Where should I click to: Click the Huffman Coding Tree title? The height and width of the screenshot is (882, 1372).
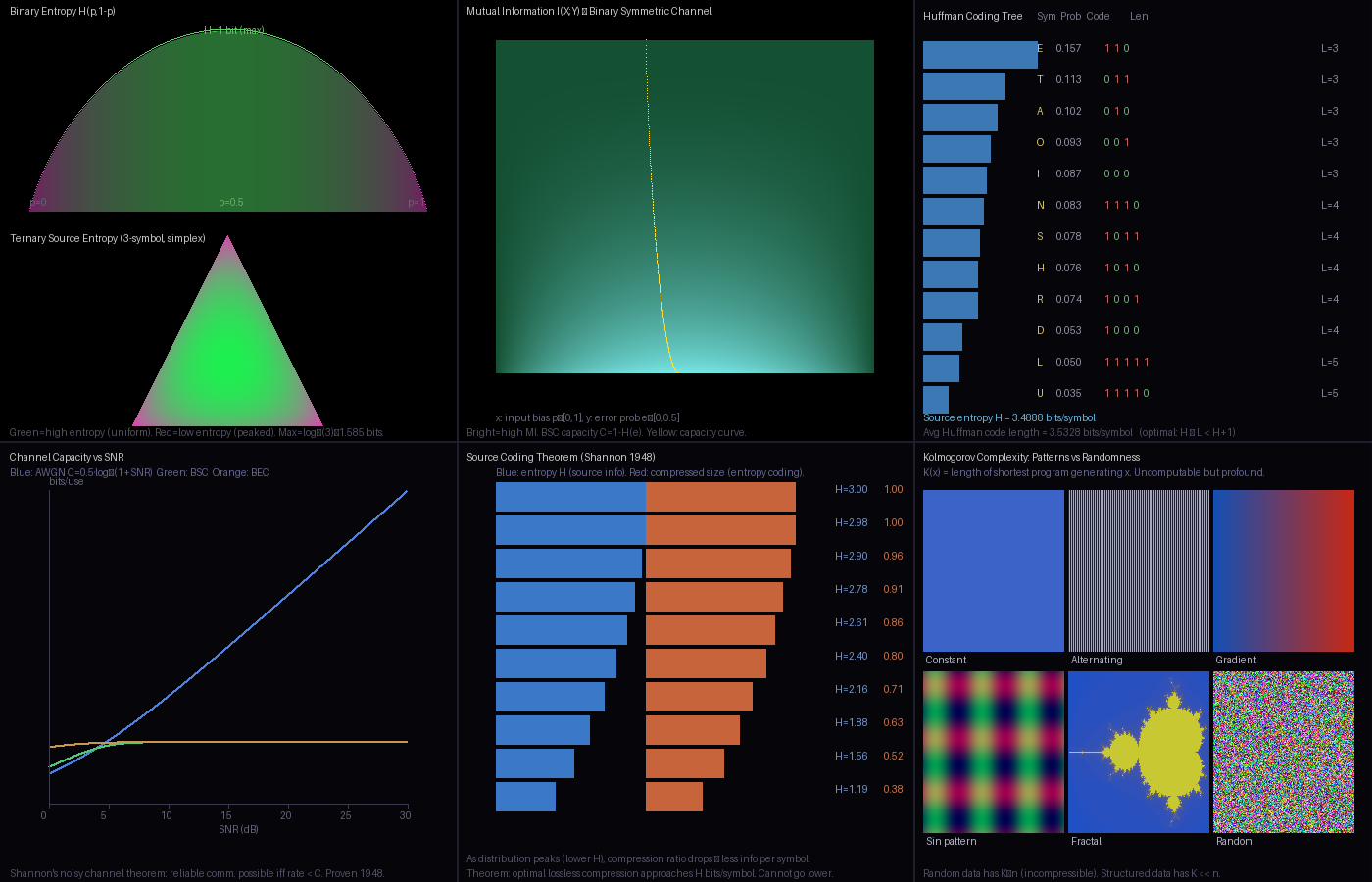pos(972,16)
